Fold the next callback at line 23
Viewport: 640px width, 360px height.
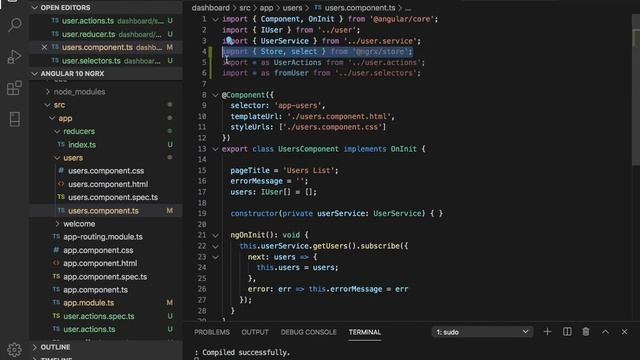(215, 257)
